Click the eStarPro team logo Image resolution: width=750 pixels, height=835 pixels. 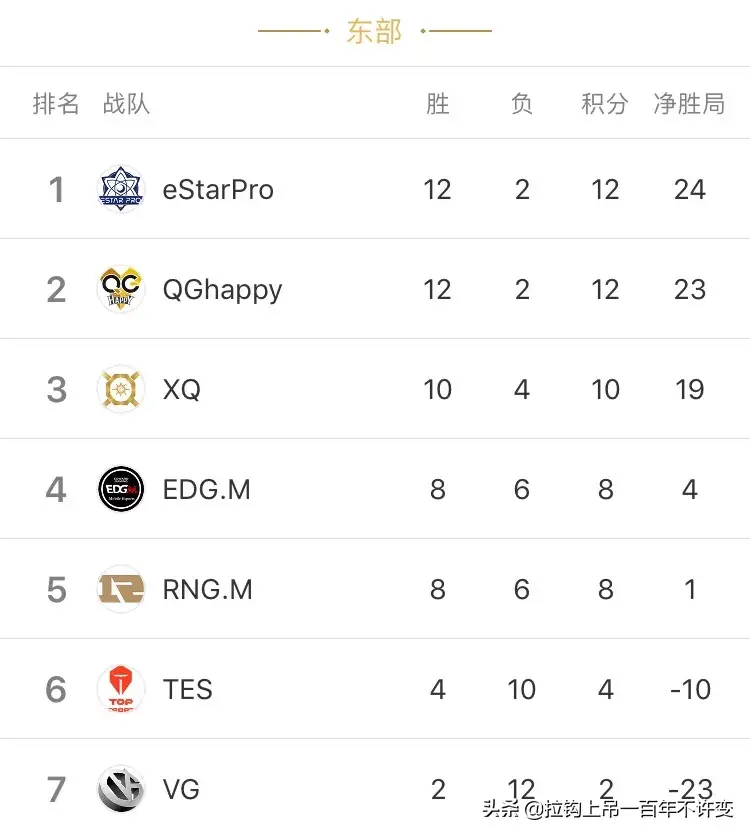(121, 189)
